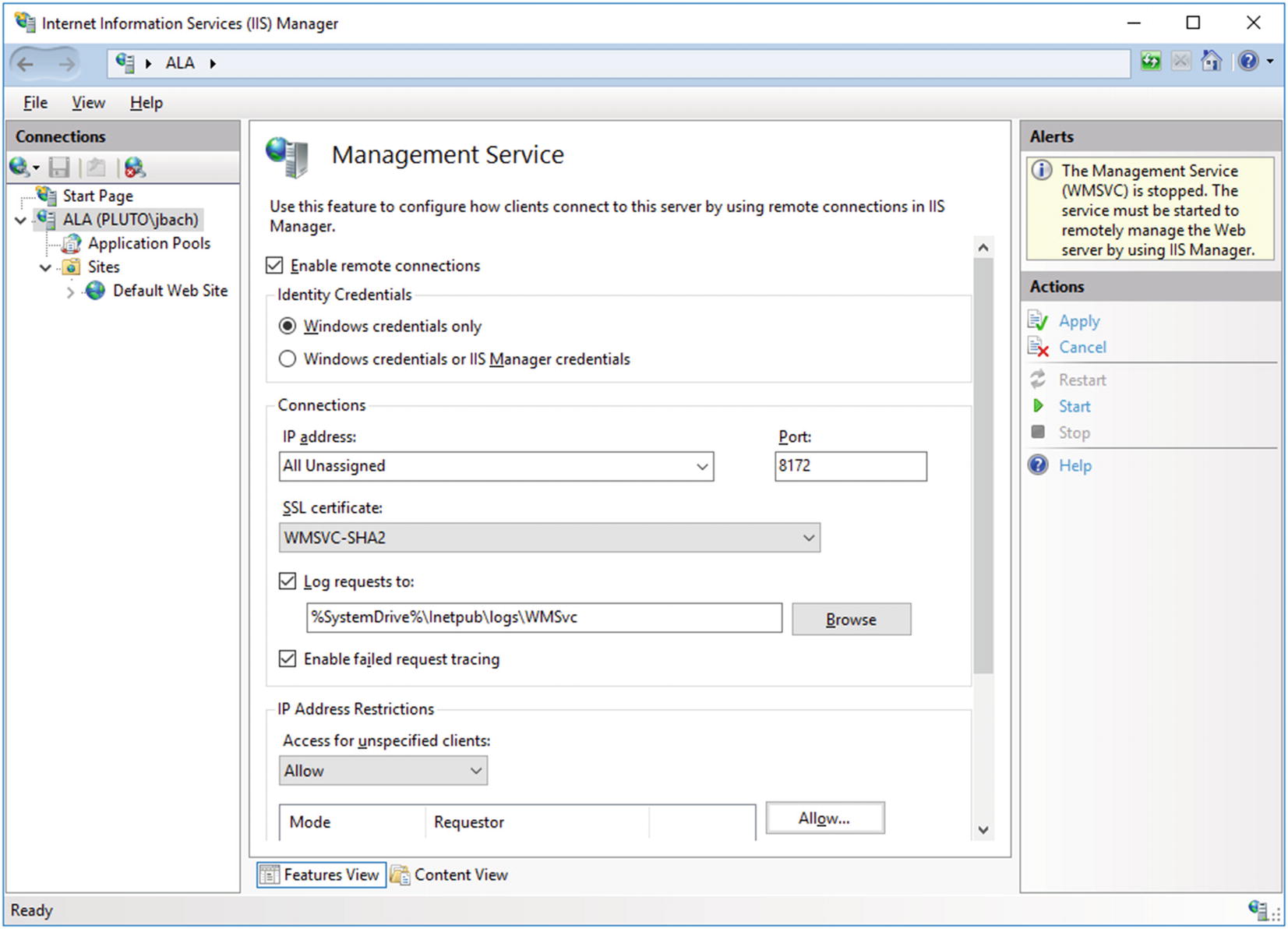Image resolution: width=1288 pixels, height=929 pixels.
Task: Open the View menu
Action: point(88,103)
